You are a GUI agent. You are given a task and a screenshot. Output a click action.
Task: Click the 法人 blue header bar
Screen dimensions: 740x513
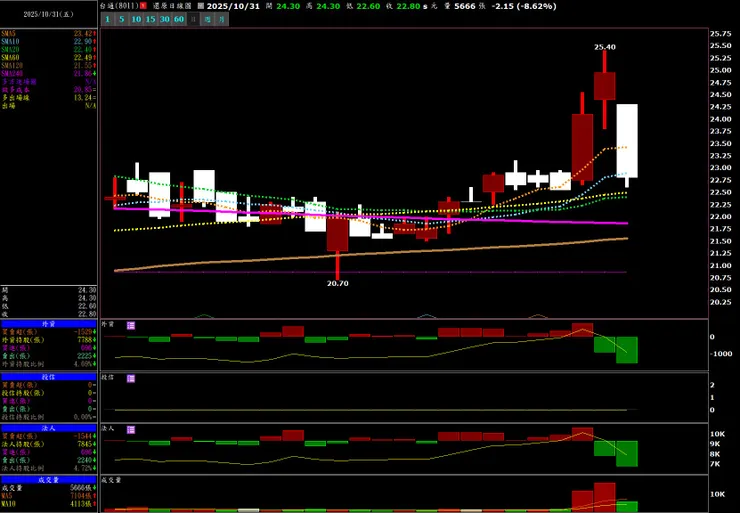pyautogui.click(x=49, y=429)
